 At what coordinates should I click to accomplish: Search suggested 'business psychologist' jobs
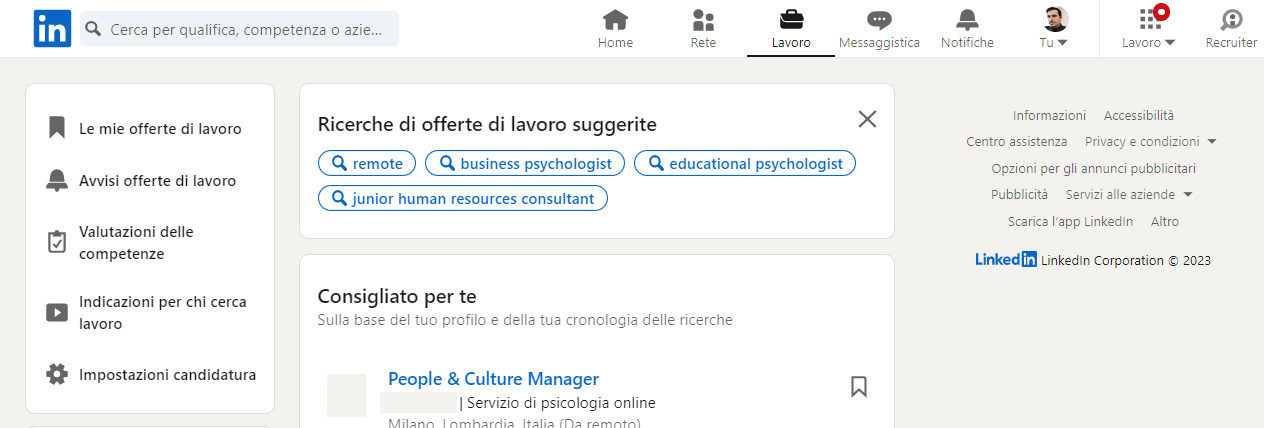[525, 163]
